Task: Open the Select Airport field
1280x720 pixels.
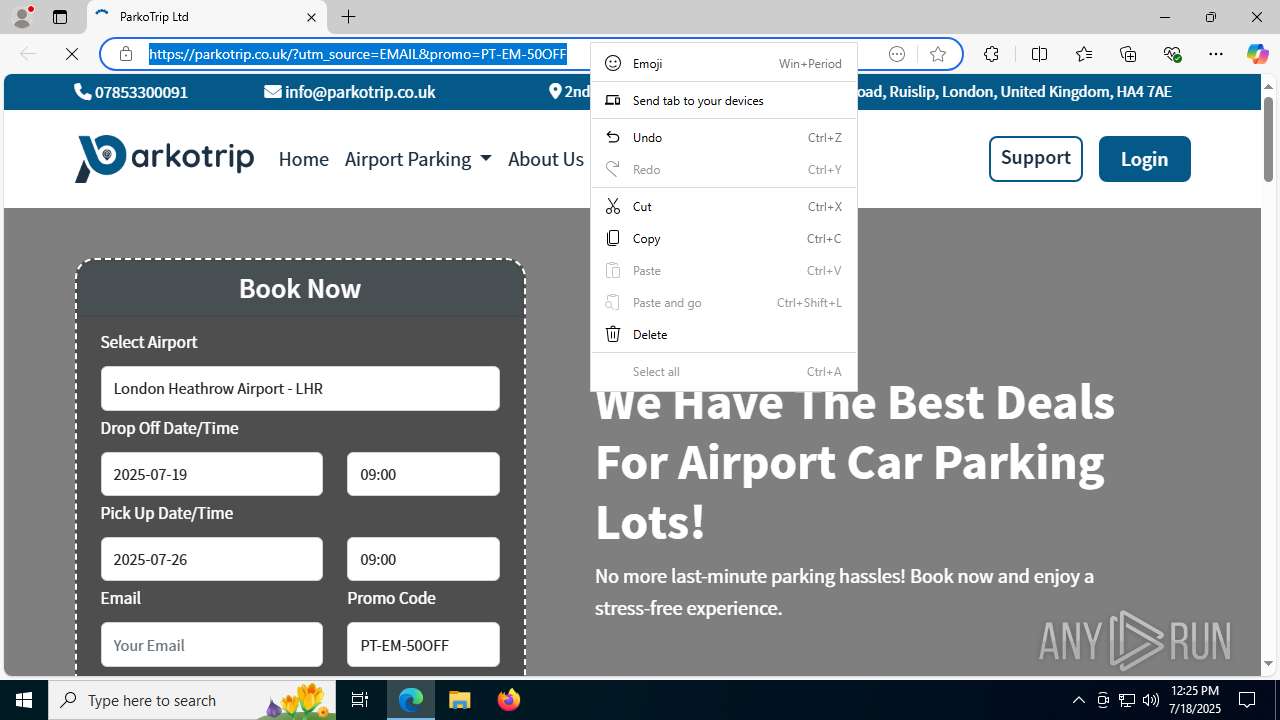Action: (300, 388)
